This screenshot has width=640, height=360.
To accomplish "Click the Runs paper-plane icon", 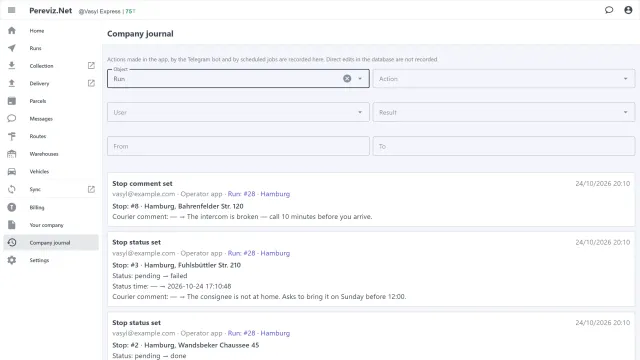I will point(12,48).
